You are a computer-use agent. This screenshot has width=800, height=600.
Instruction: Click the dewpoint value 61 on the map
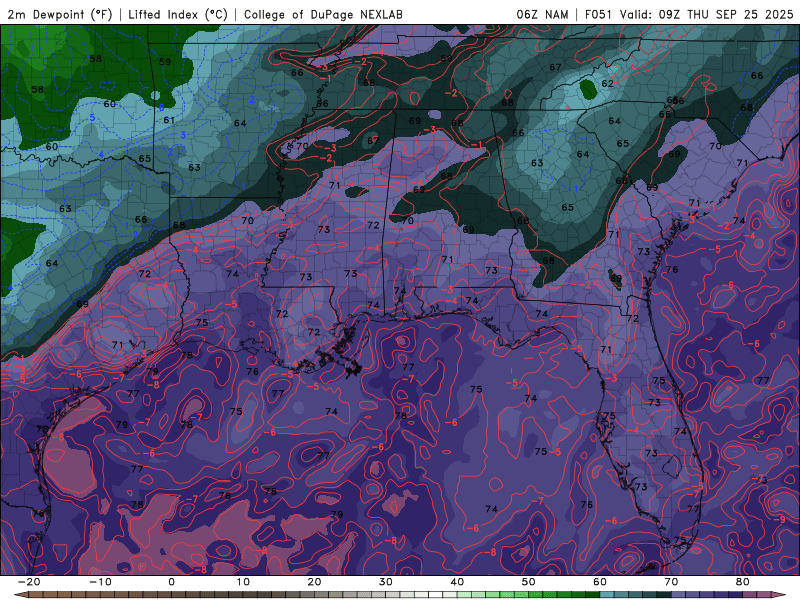(169, 120)
